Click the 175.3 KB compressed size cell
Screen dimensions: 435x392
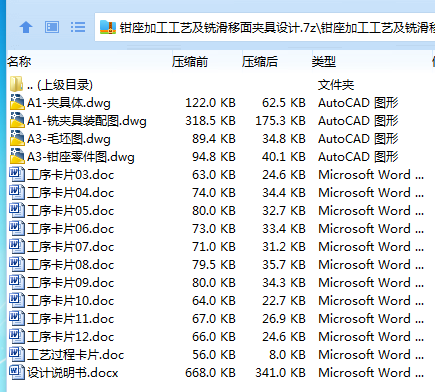(280, 121)
